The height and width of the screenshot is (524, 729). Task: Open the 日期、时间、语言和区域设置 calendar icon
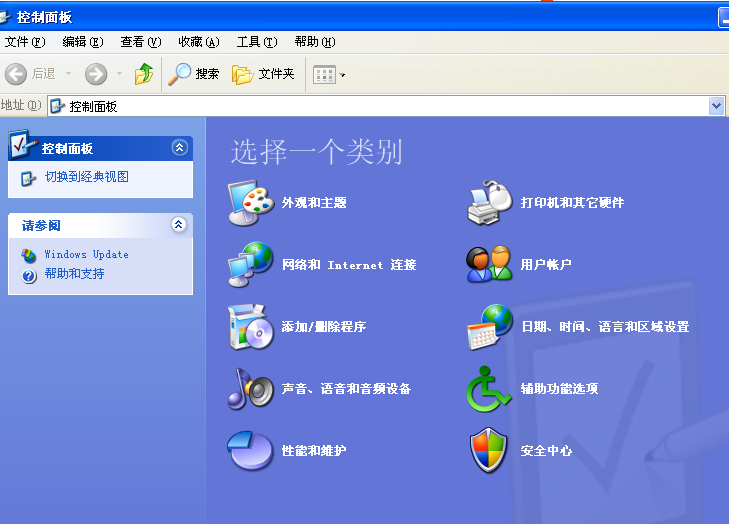(x=490, y=327)
